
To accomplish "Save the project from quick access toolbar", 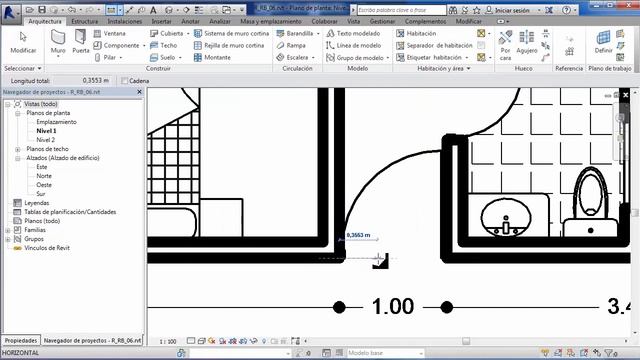I will pos(42,9).
